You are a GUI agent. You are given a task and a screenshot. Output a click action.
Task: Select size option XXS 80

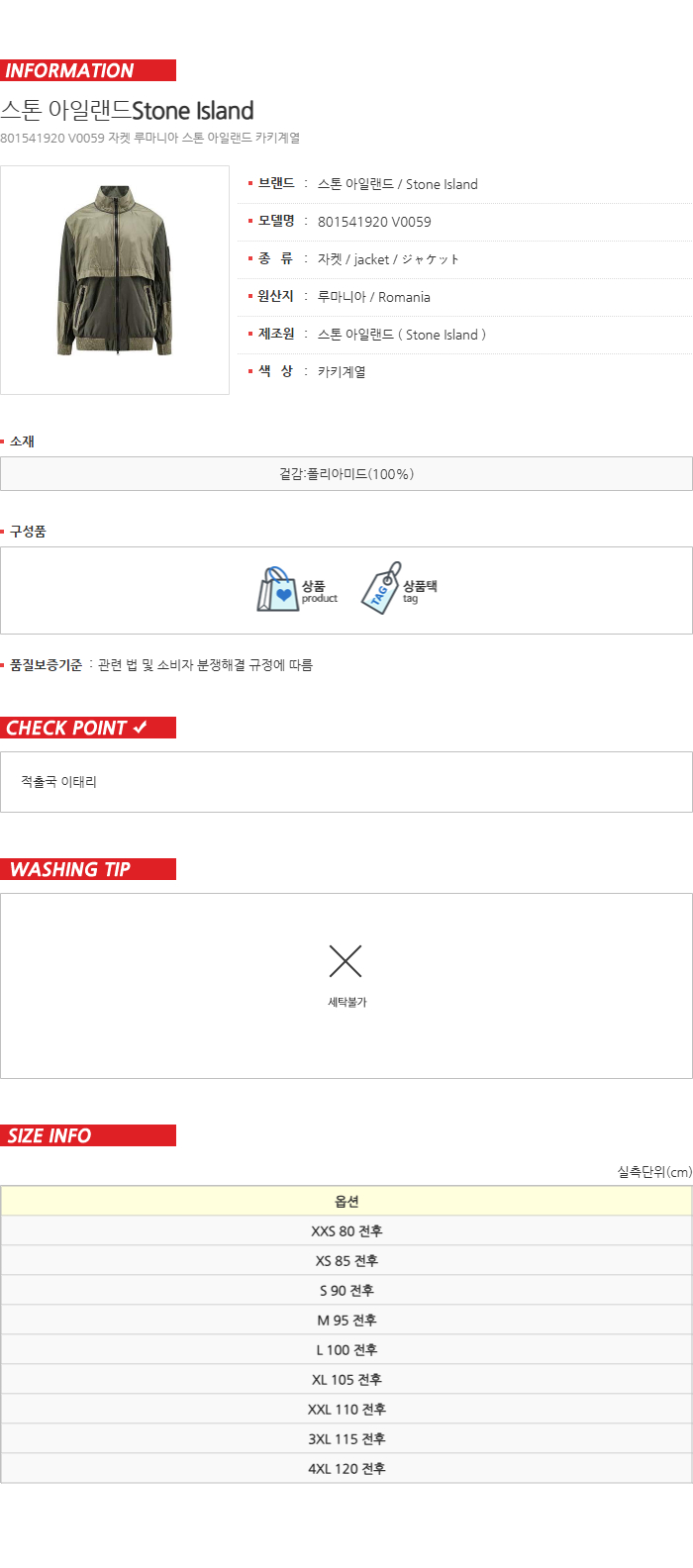click(x=346, y=1230)
